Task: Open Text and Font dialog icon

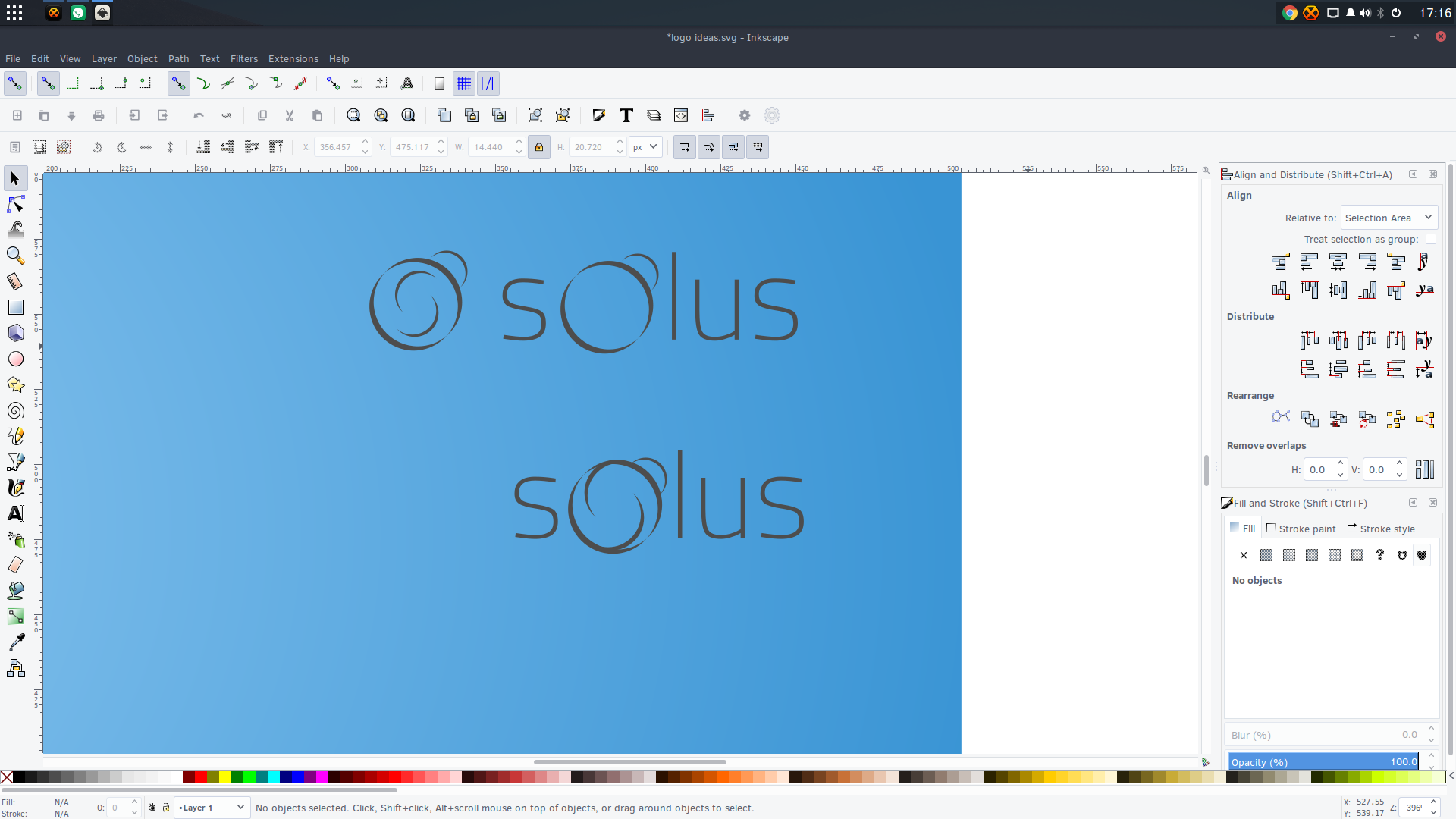Action: [626, 115]
